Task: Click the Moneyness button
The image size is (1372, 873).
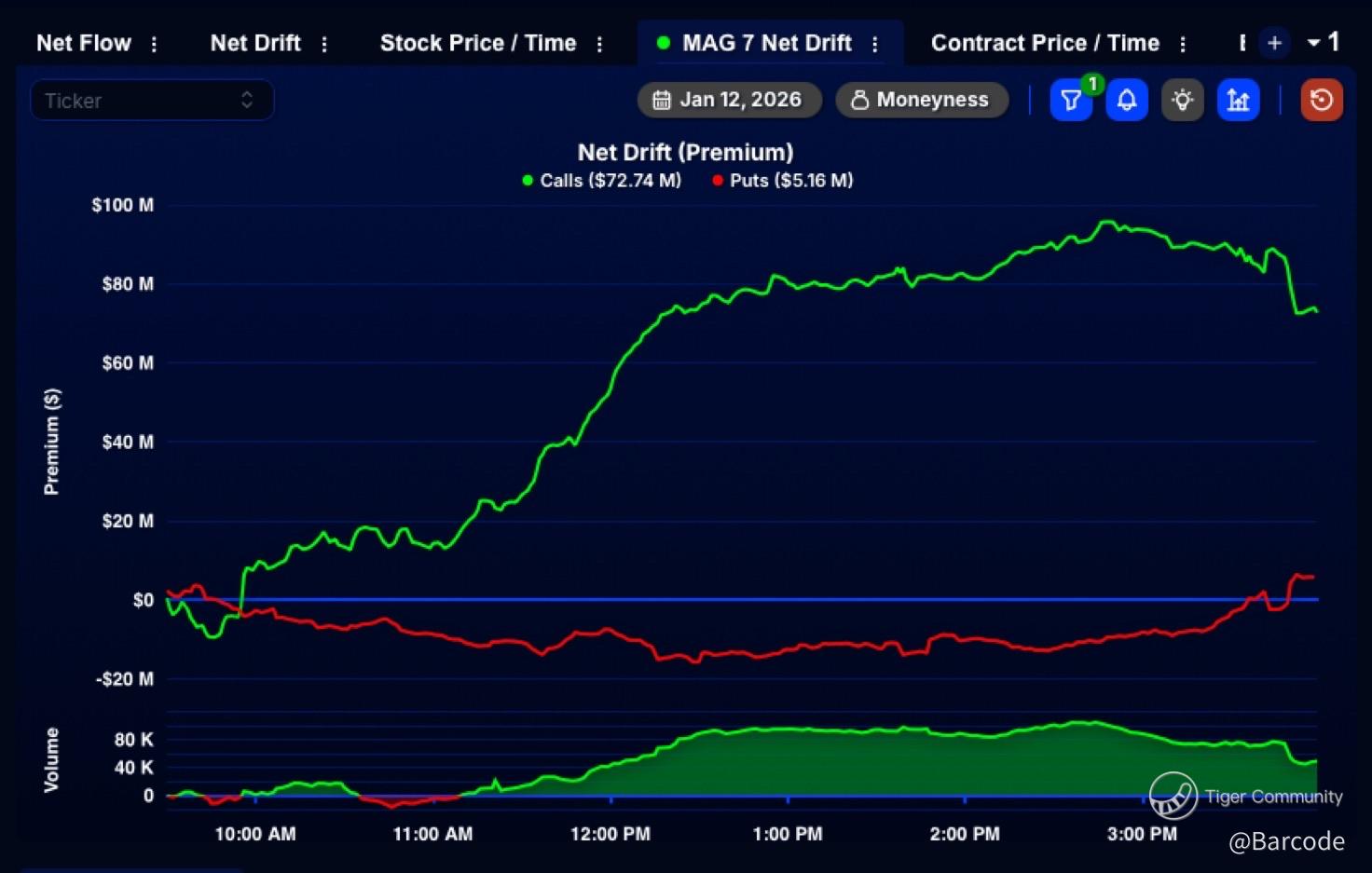Action: tap(922, 100)
